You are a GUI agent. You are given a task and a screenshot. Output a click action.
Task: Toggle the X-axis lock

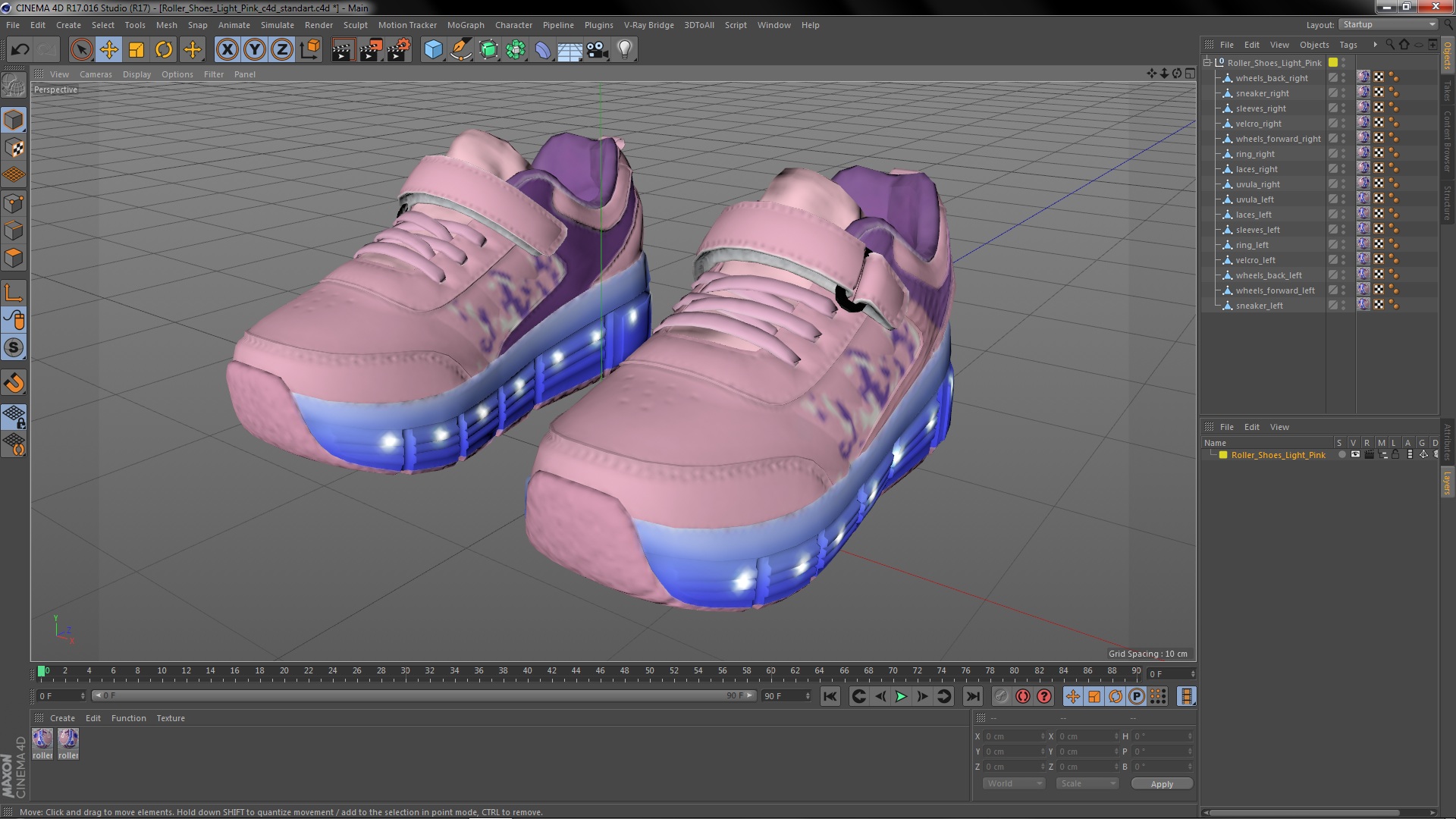(227, 50)
